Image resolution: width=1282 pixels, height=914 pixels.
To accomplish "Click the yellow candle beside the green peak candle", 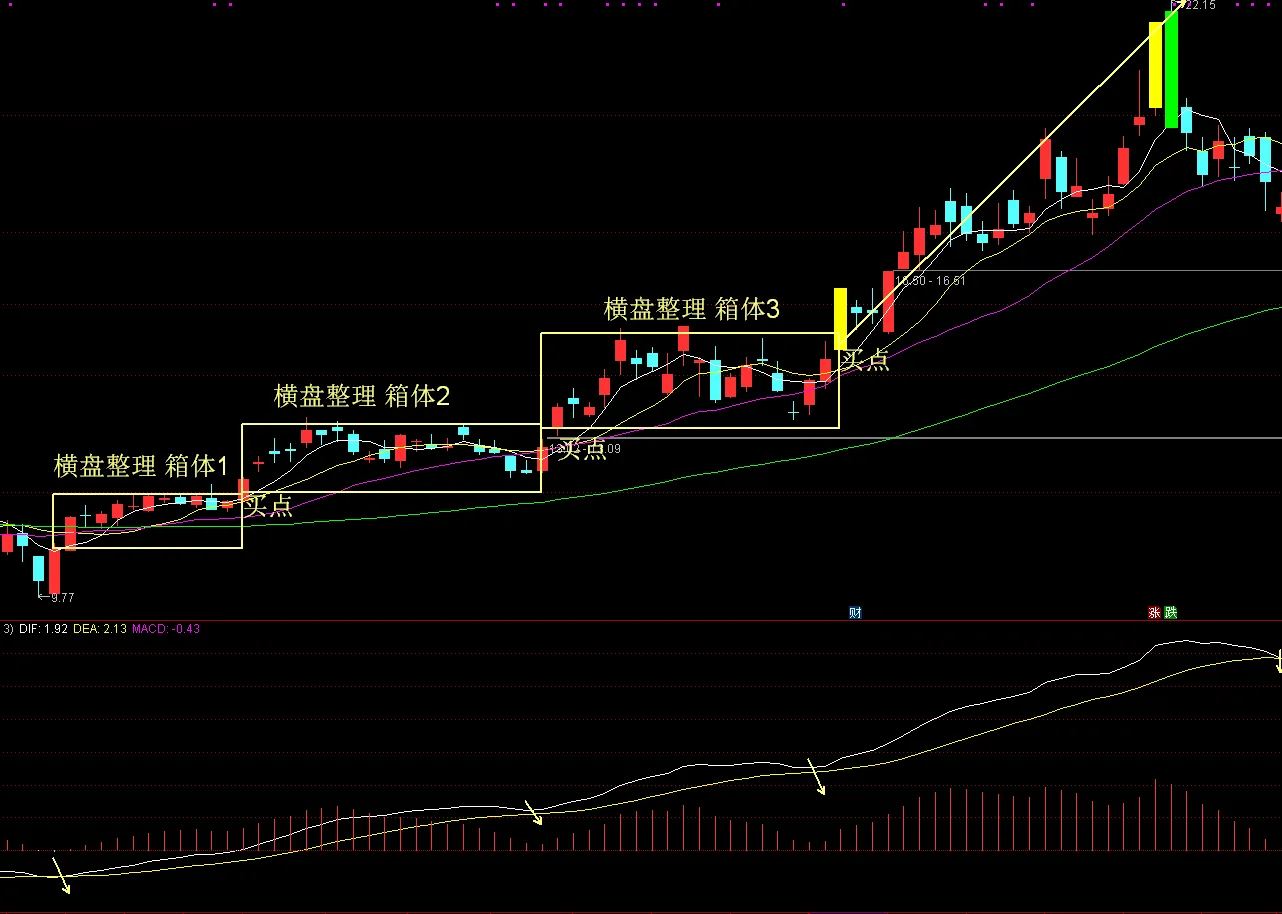I will 1155,65.
